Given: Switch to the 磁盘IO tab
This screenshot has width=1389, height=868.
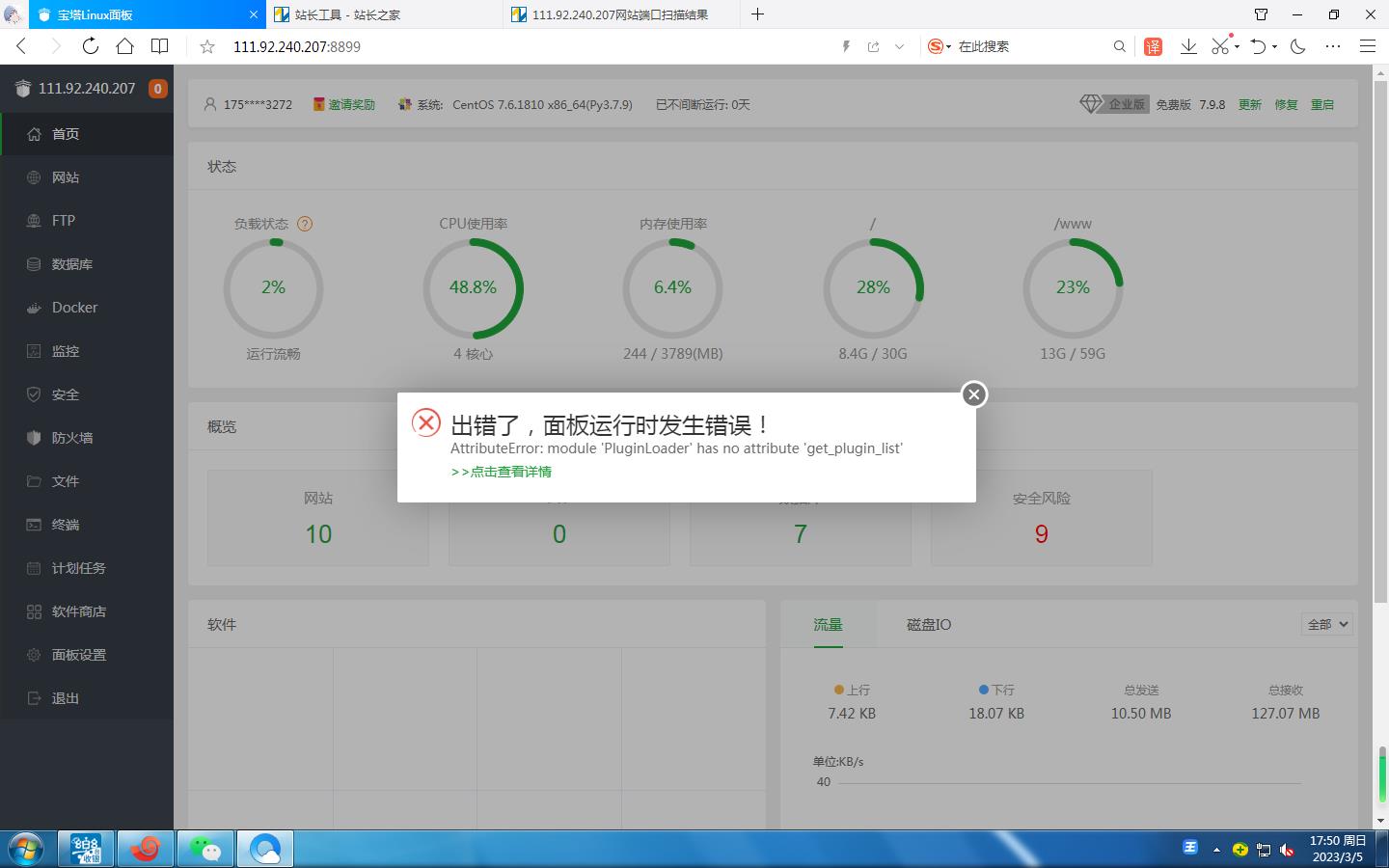Looking at the screenshot, I should (929, 625).
